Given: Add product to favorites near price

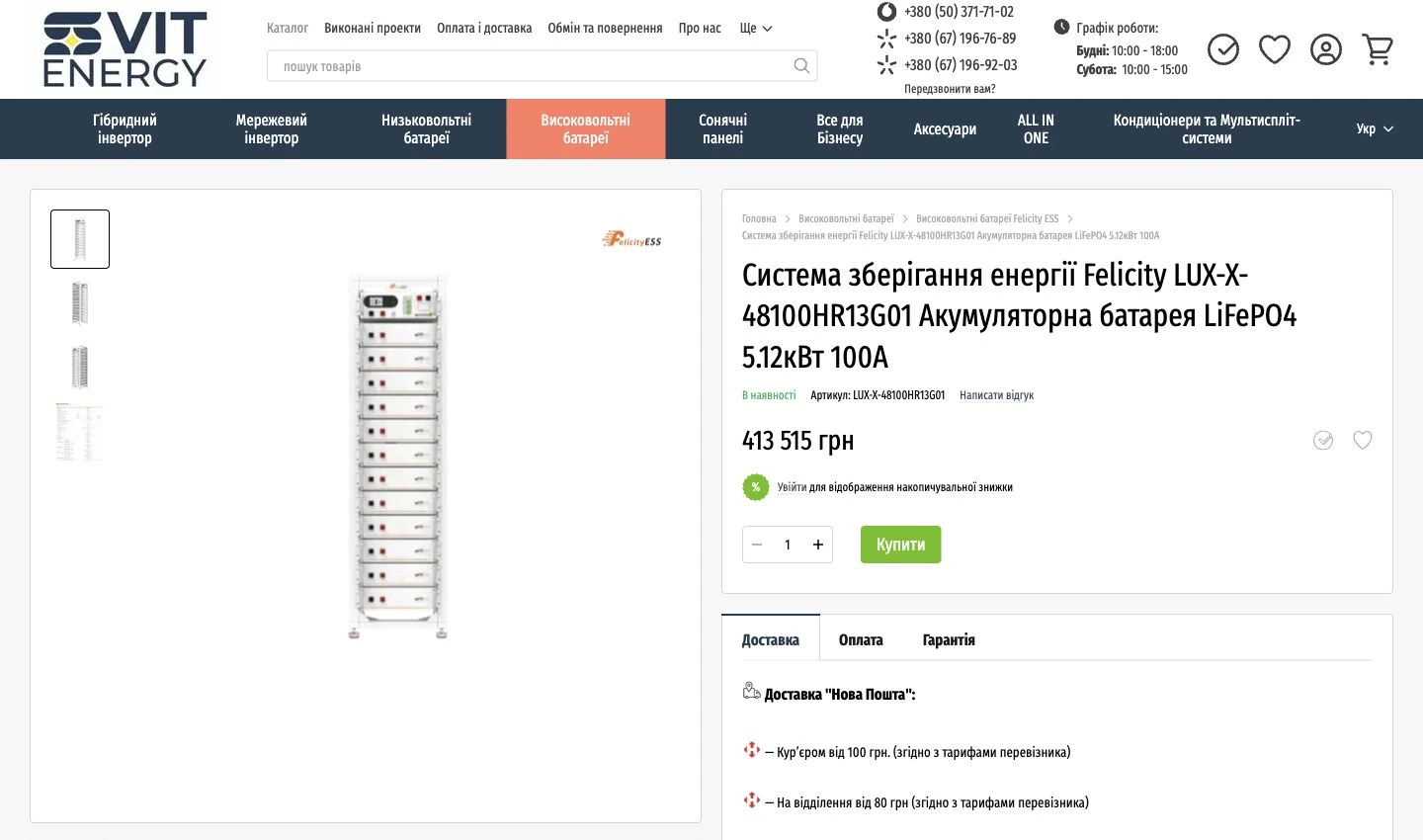Looking at the screenshot, I should click(x=1363, y=441).
